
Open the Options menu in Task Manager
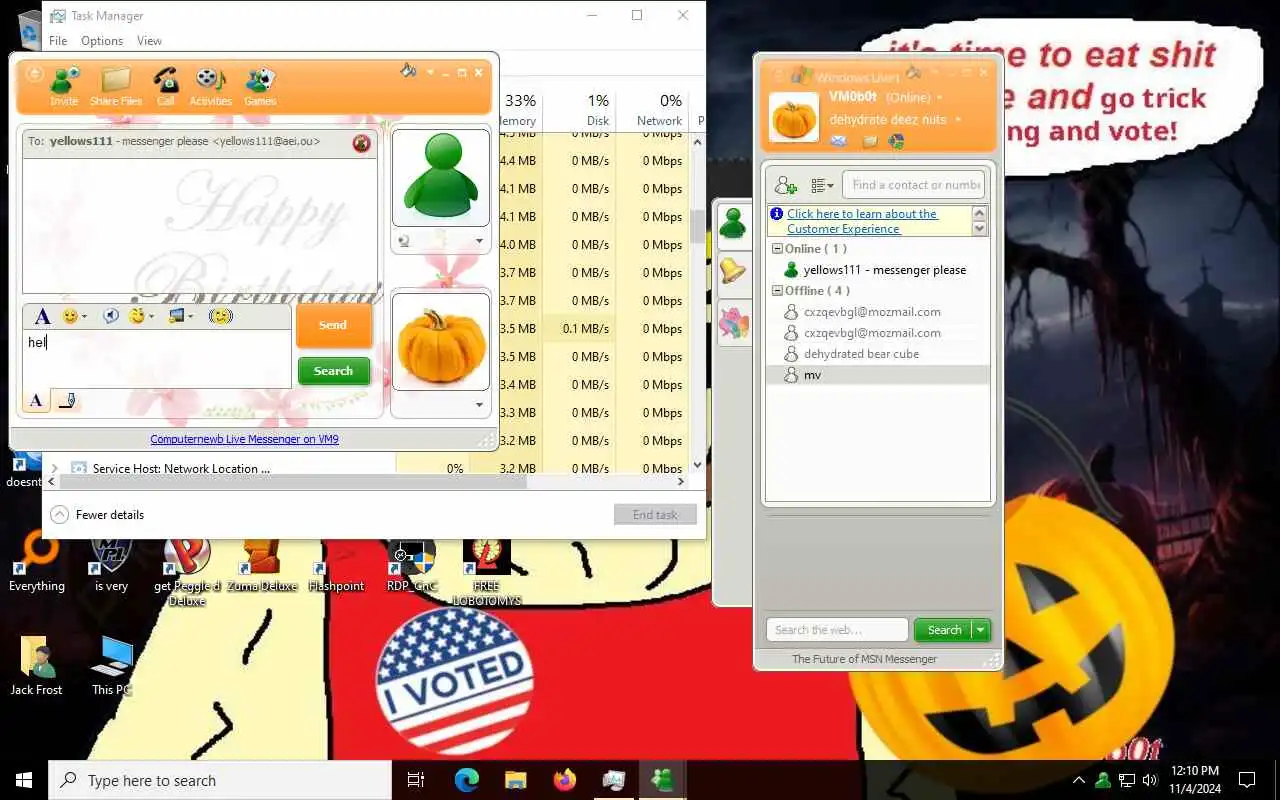tap(102, 41)
